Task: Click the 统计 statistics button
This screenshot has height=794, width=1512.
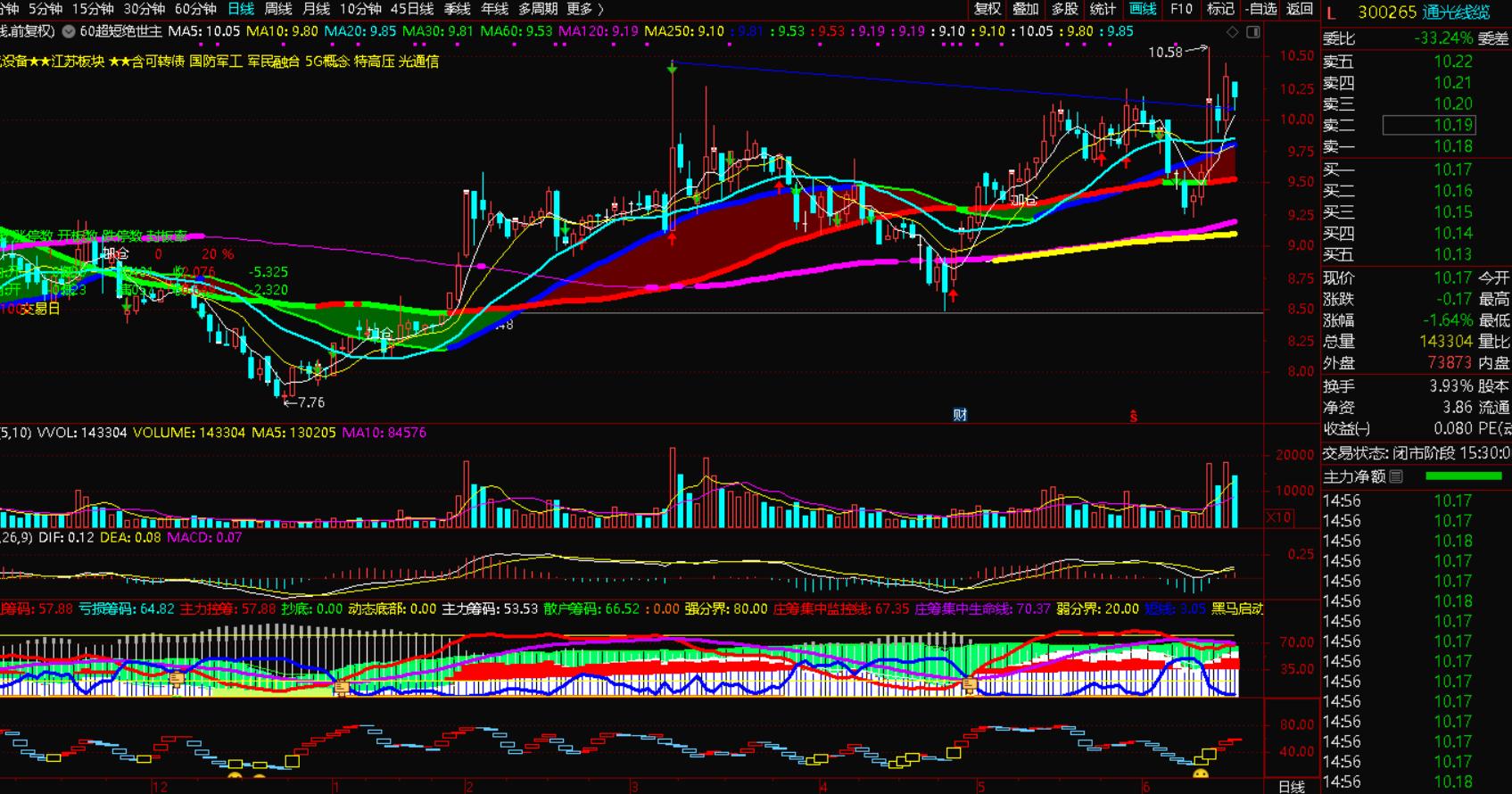Action: pos(1103,9)
